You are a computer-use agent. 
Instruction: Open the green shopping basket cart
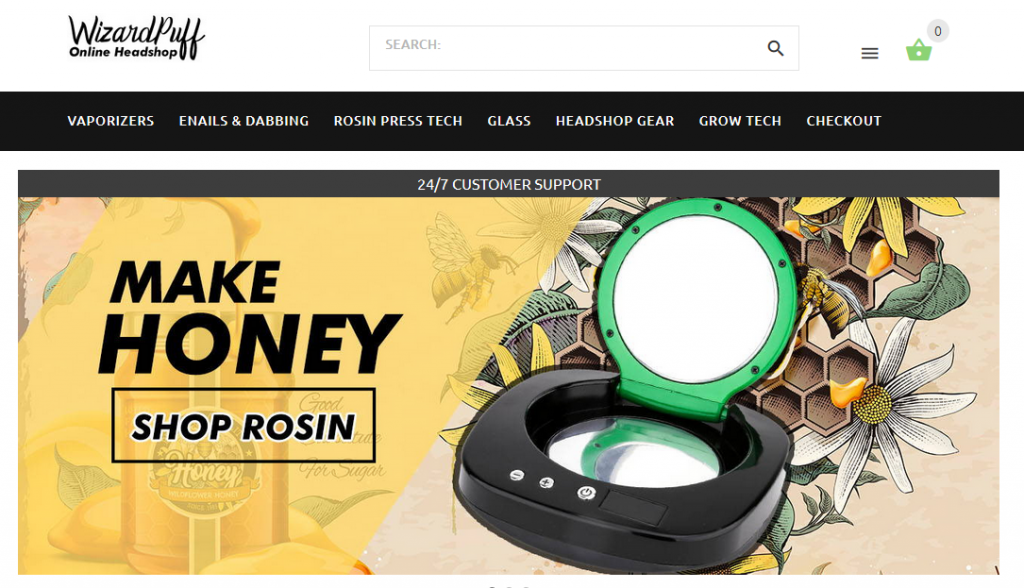tap(918, 50)
